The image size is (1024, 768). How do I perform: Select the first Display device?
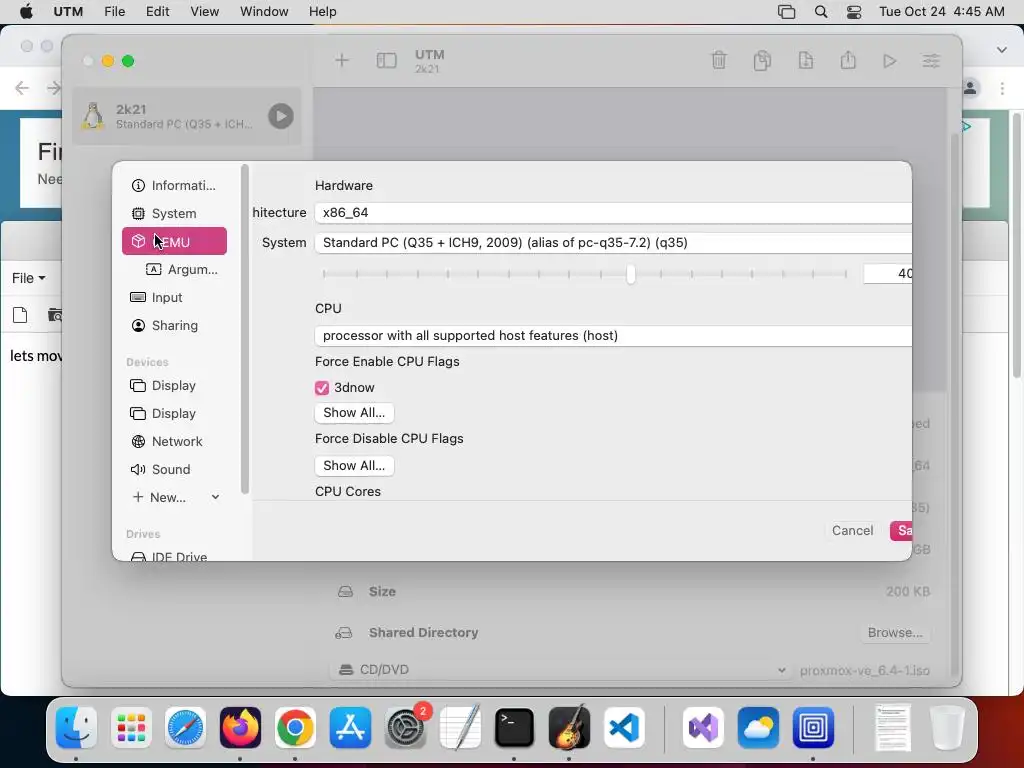[x=174, y=385]
